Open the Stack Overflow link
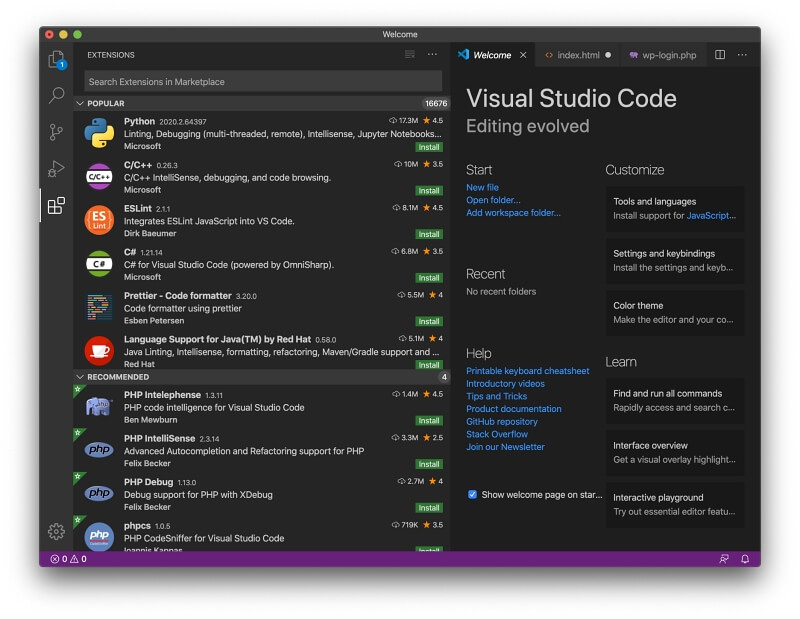The image size is (800, 619). 496,434
